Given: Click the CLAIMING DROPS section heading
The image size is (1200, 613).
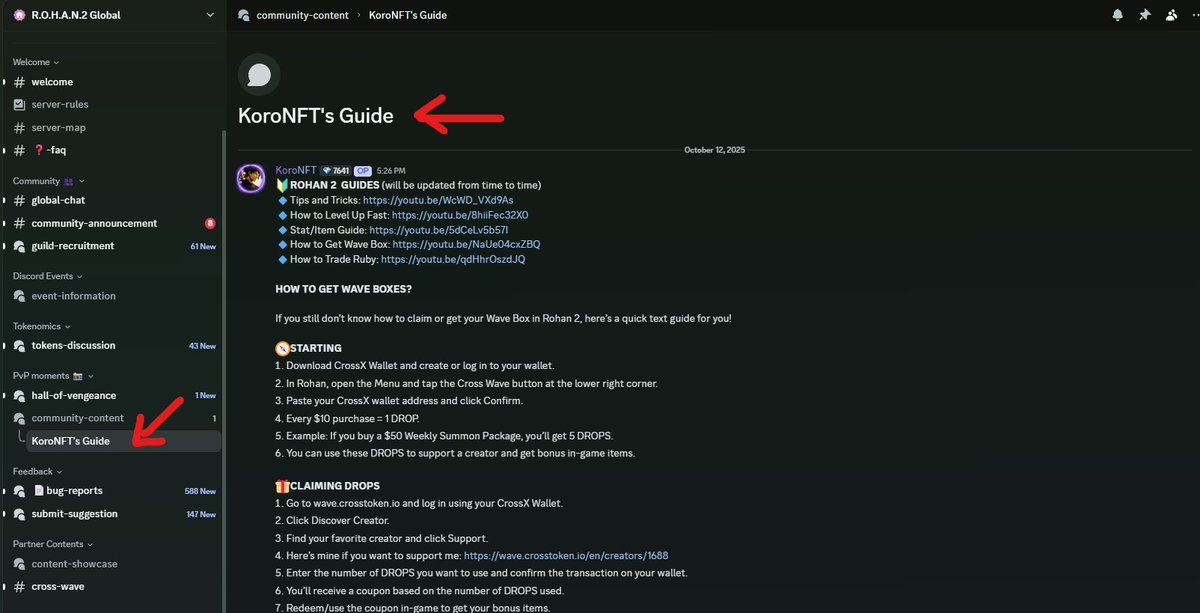Looking at the screenshot, I should (x=335, y=486).
